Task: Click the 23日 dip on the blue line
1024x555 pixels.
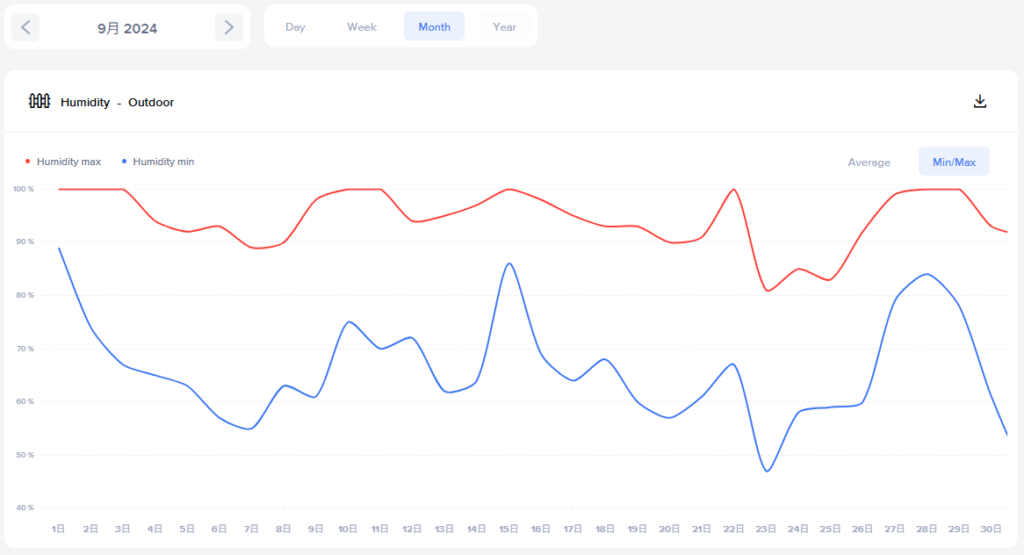Action: [767, 470]
